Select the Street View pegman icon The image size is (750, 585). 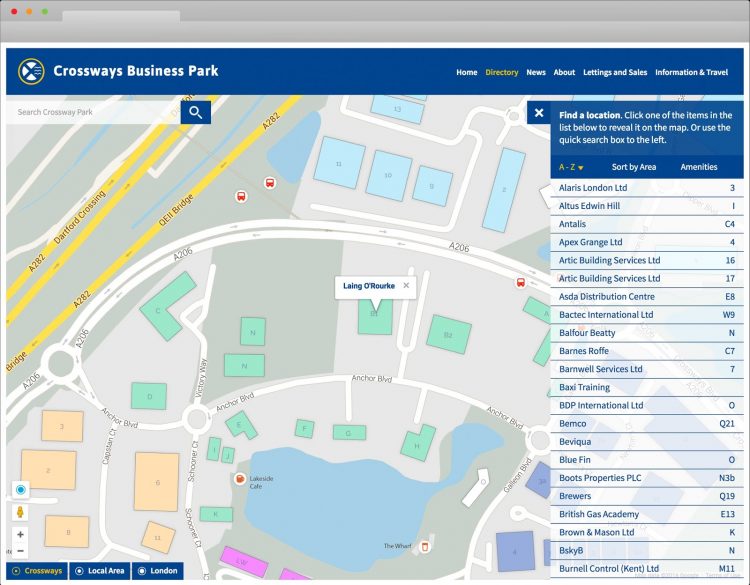pyautogui.click(x=20, y=512)
